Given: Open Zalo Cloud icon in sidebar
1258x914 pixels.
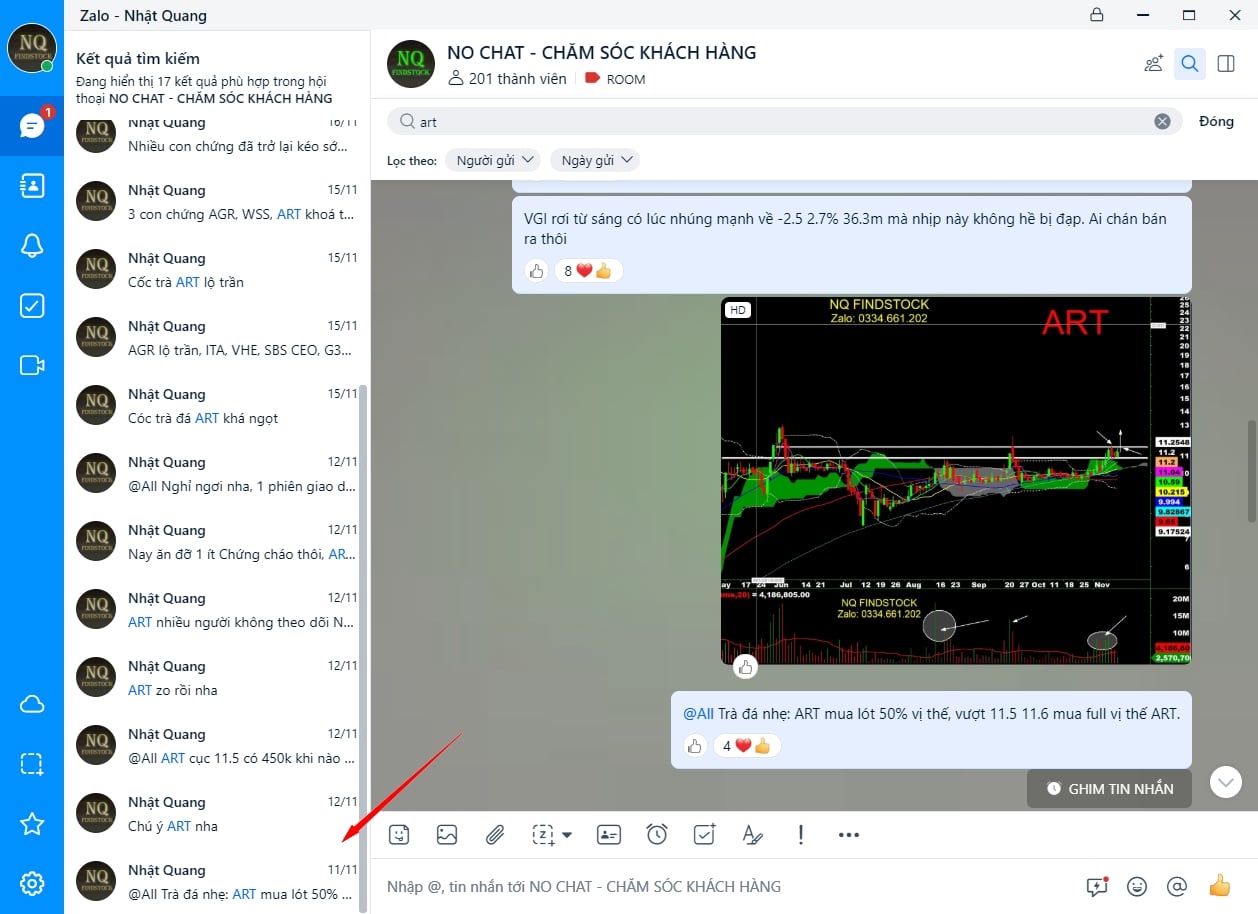Looking at the screenshot, I should pos(32,705).
